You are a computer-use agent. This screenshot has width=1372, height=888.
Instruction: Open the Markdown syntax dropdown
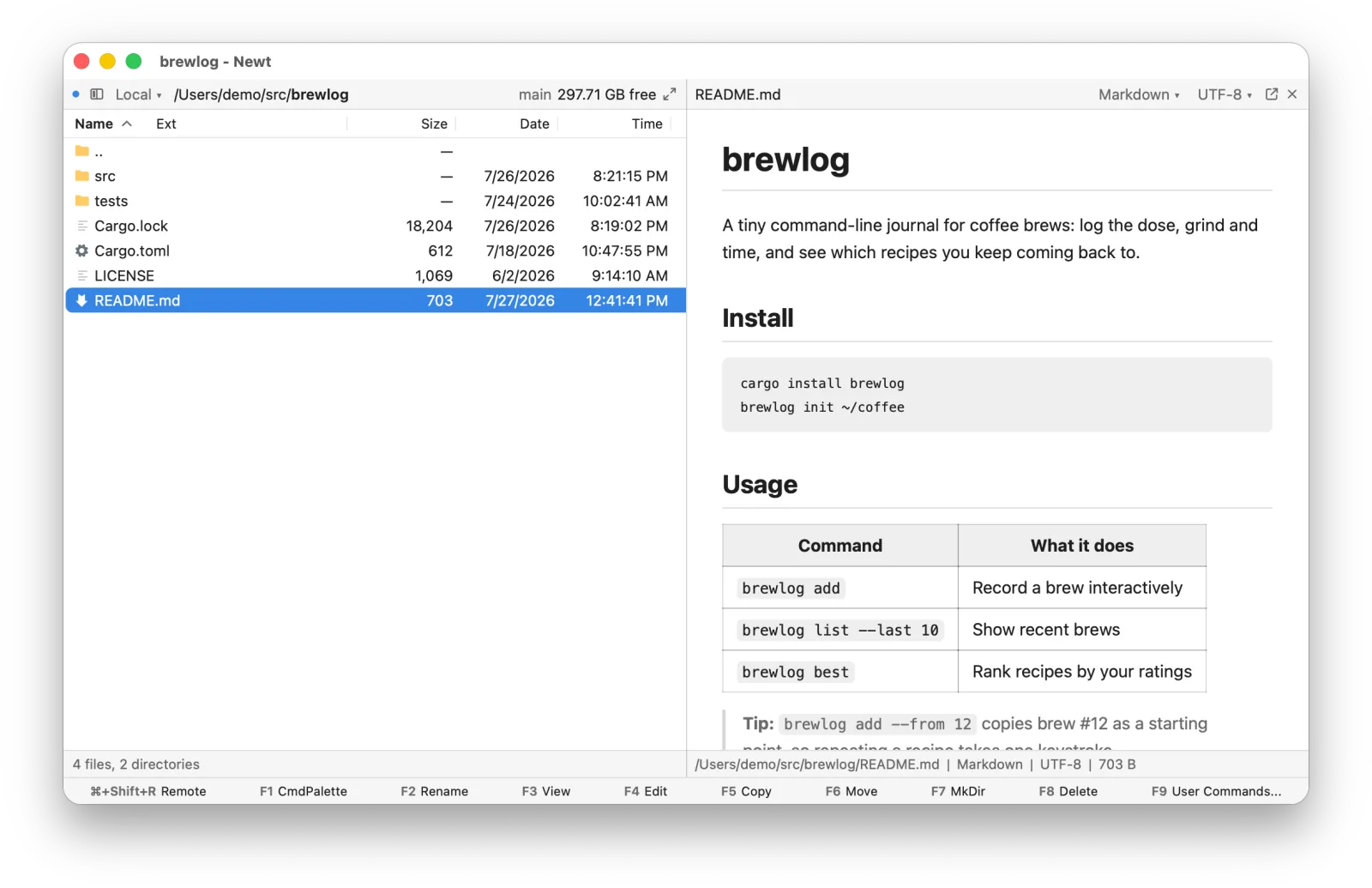coord(1139,94)
